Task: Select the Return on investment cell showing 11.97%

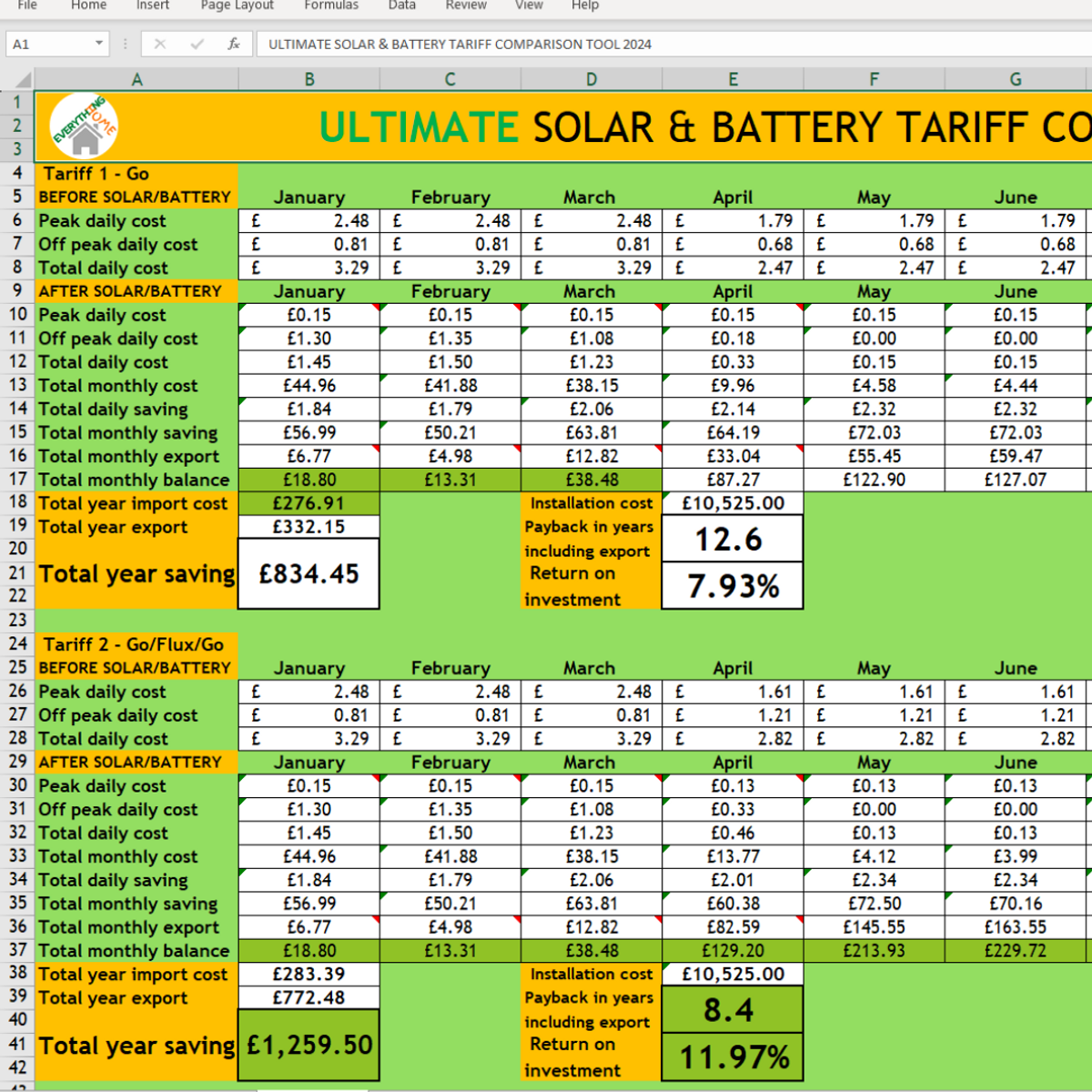Action: 733,1056
